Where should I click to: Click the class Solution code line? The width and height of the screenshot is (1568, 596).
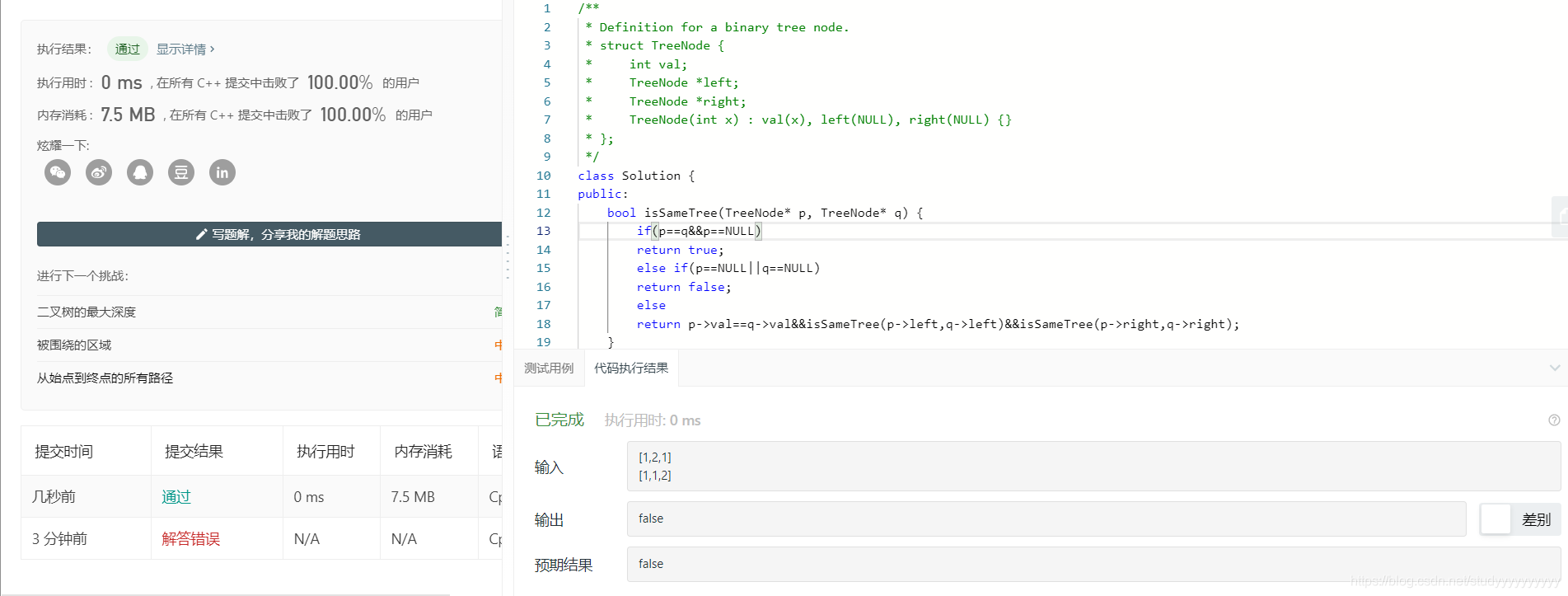click(636, 176)
